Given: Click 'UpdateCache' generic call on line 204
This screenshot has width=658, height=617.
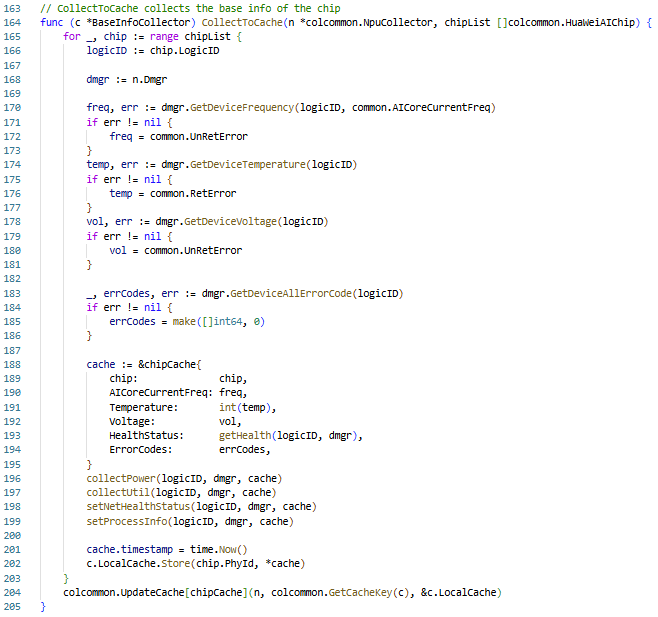Looking at the screenshot, I should (153, 593).
